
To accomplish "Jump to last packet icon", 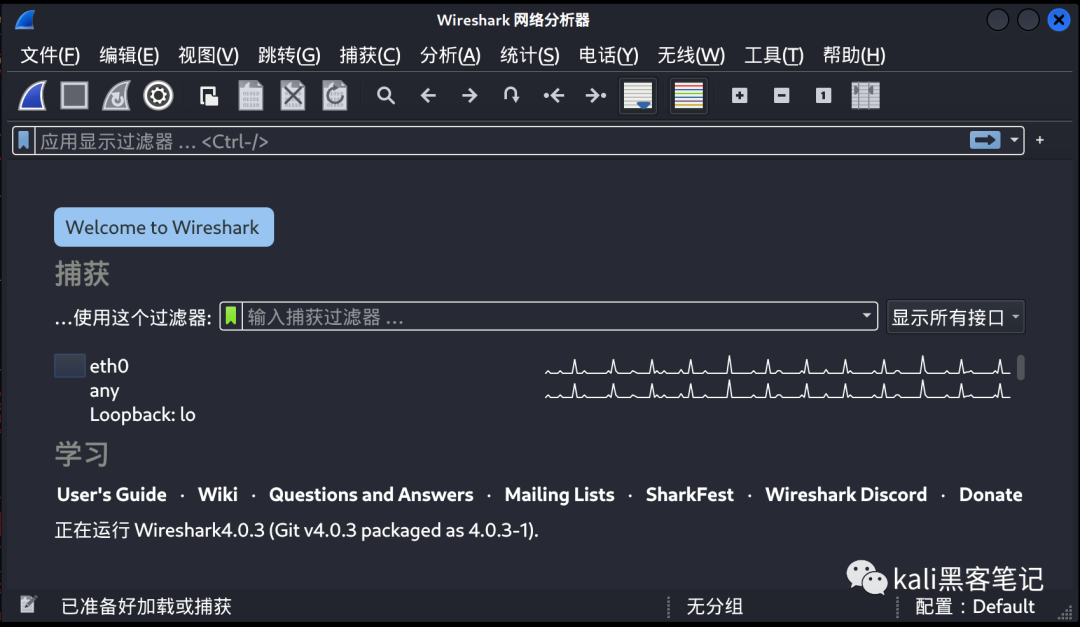I will [x=595, y=95].
